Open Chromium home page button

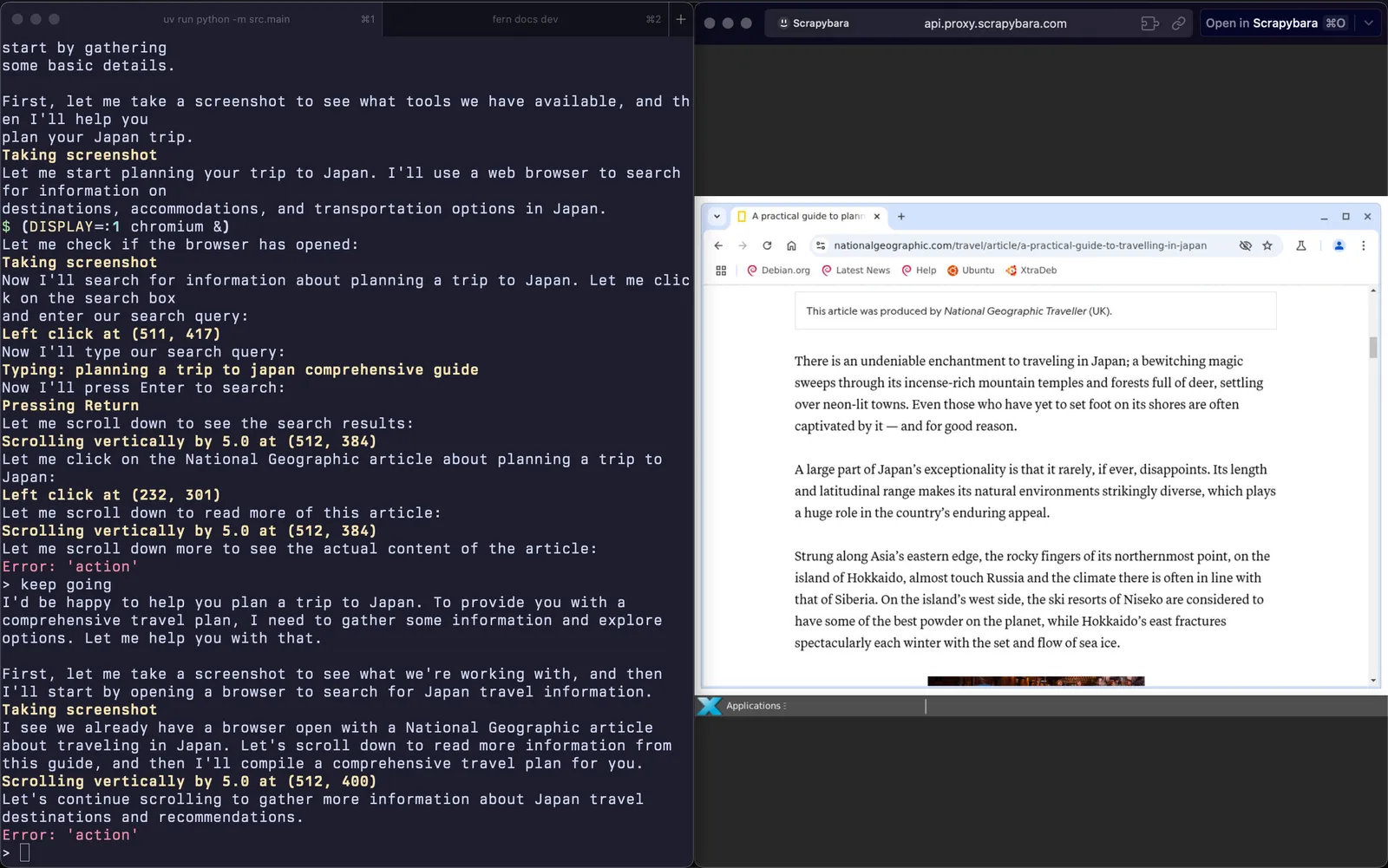(791, 245)
